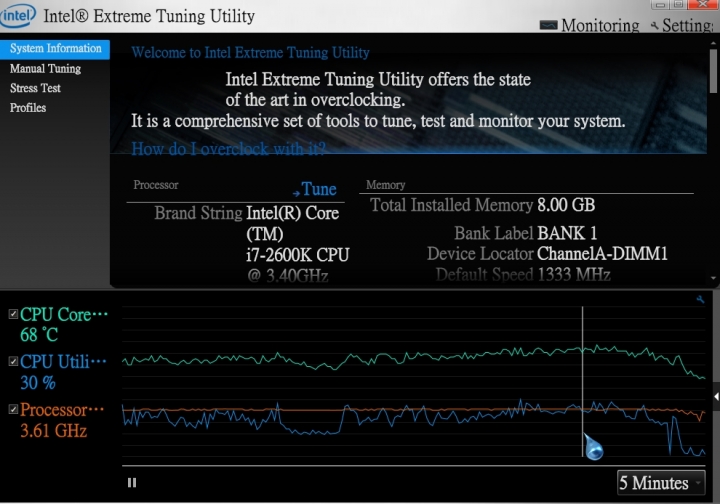Click the Processor frequency legend label

pos(62,410)
